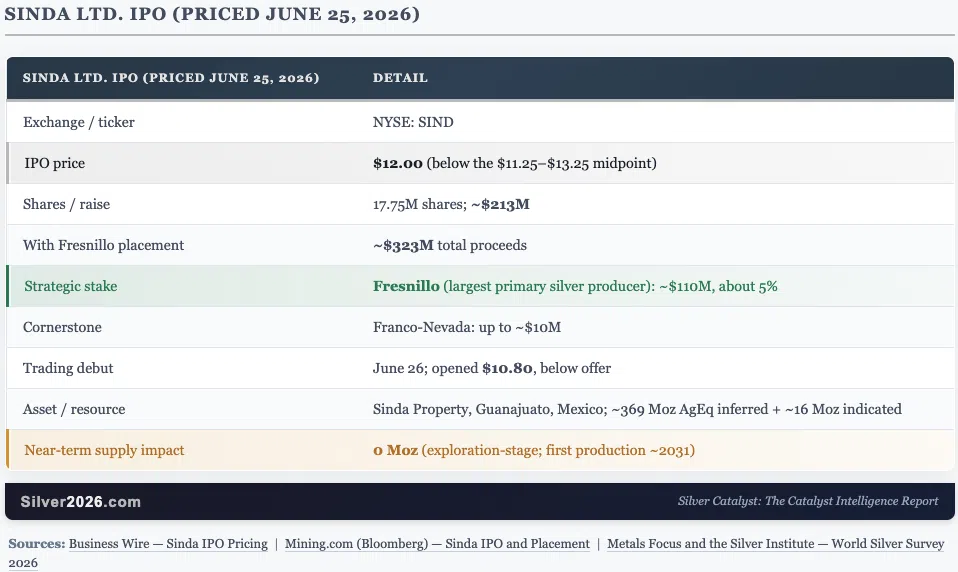Click the 'Fresnillo (largest primary silver producer)' cell
The height and width of the screenshot is (572, 958).
tap(575, 286)
